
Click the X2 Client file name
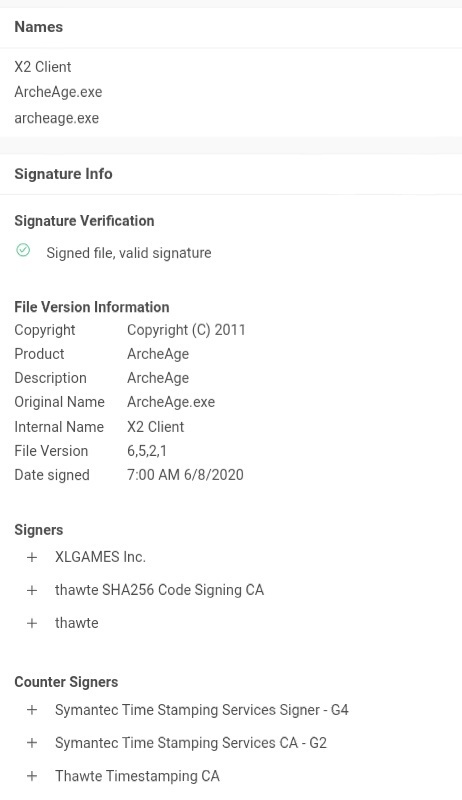click(43, 67)
